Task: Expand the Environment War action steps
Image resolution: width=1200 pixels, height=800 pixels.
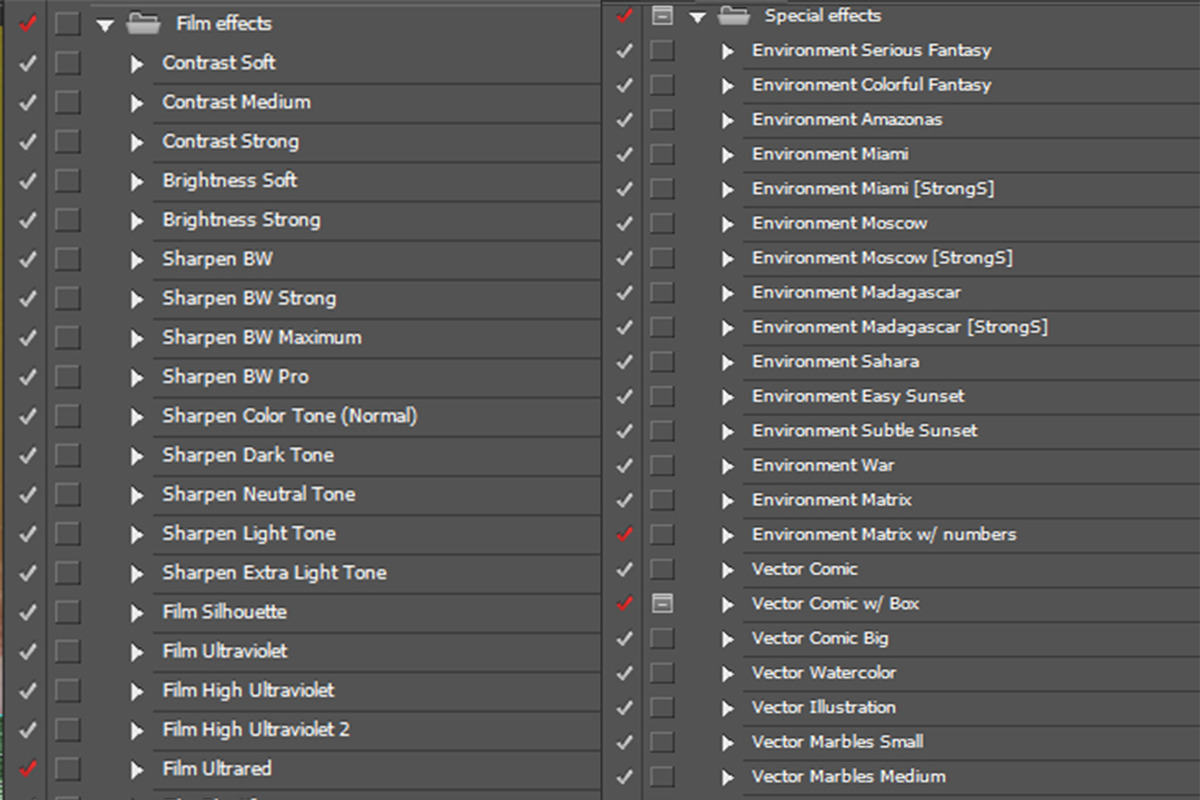Action: point(728,466)
